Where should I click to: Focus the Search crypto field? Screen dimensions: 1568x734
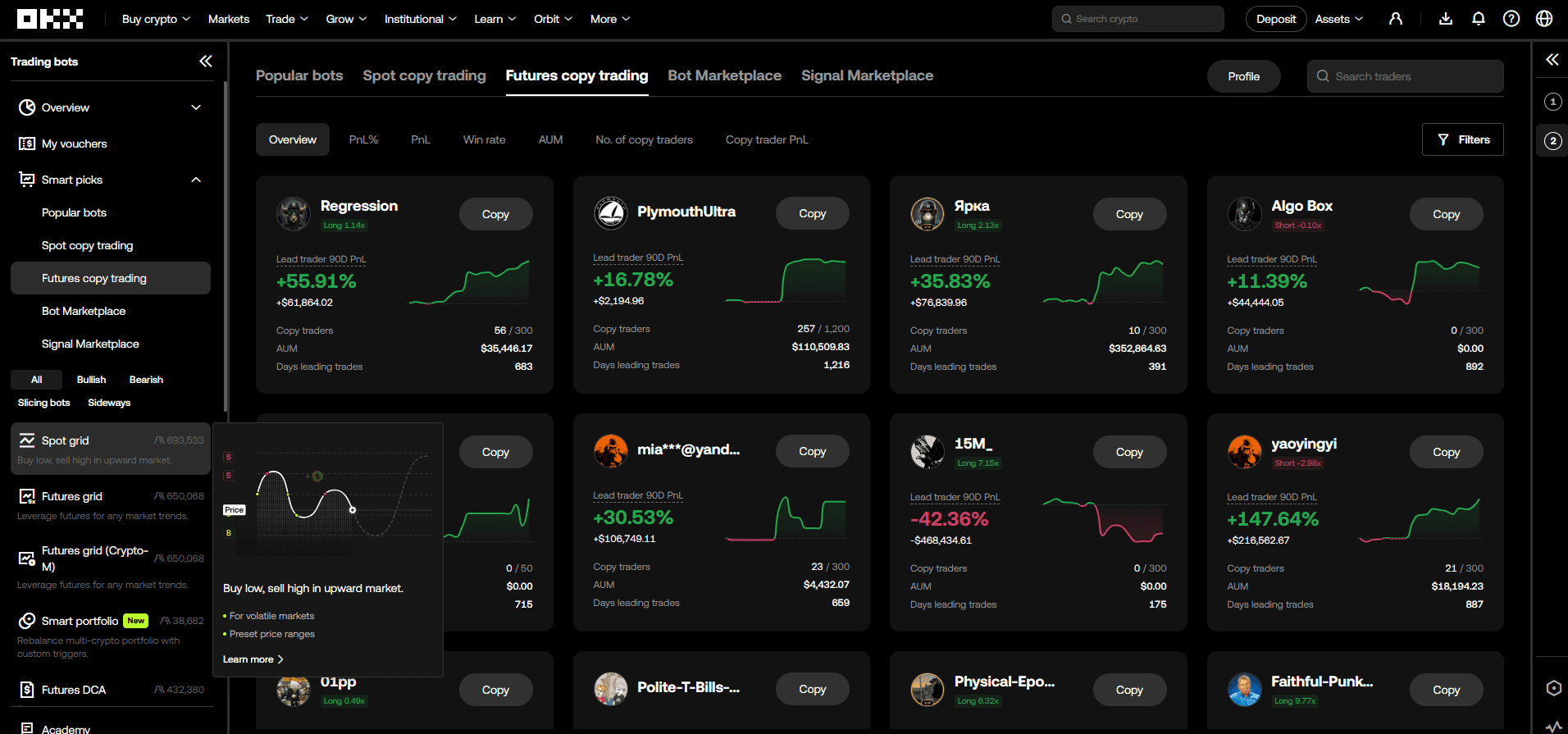[x=1137, y=19]
